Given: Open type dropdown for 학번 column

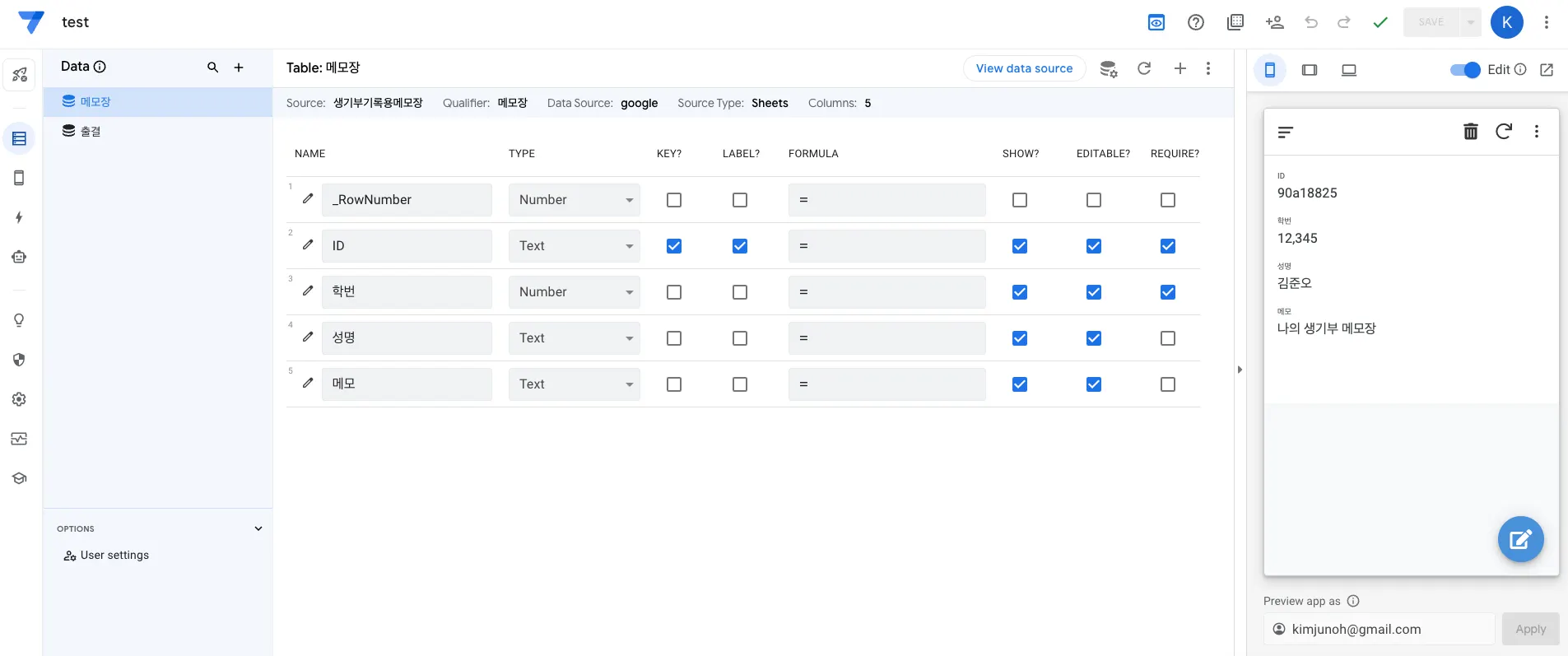Looking at the screenshot, I should point(574,292).
